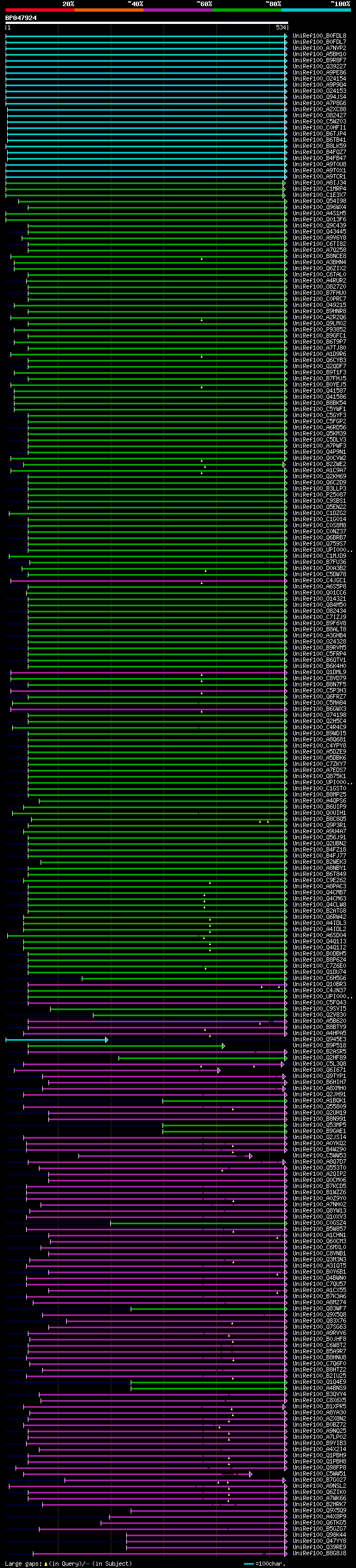Click the UniRef100_C5KM39 hit label
Image resolution: width=356 pixels, height=1568 pixels.
tap(319, 433)
